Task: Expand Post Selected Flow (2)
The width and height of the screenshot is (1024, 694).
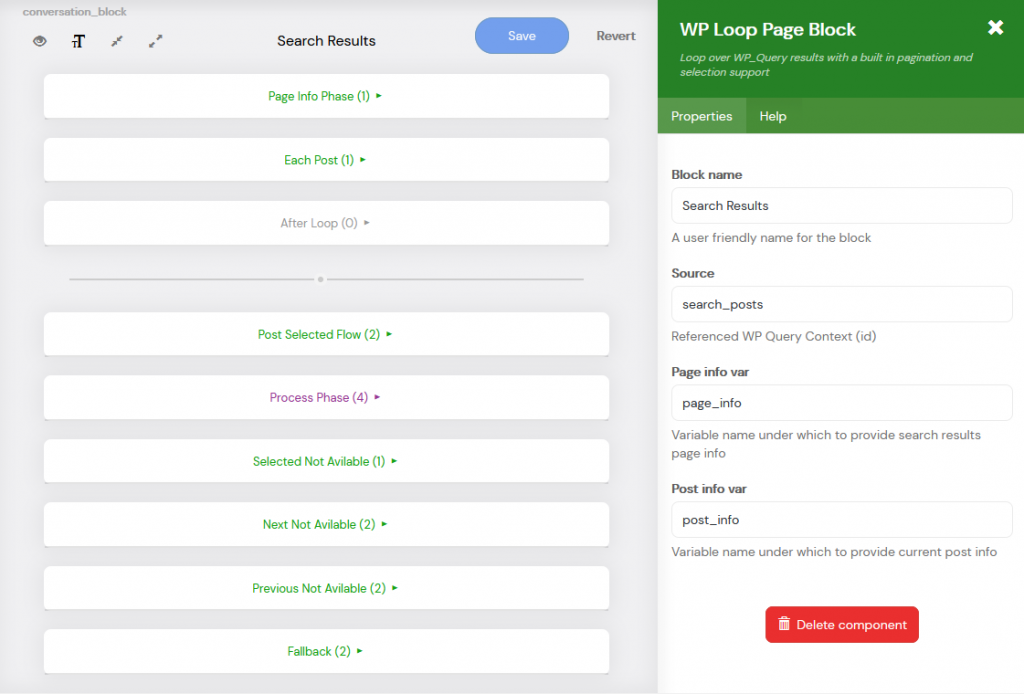Action: (327, 334)
